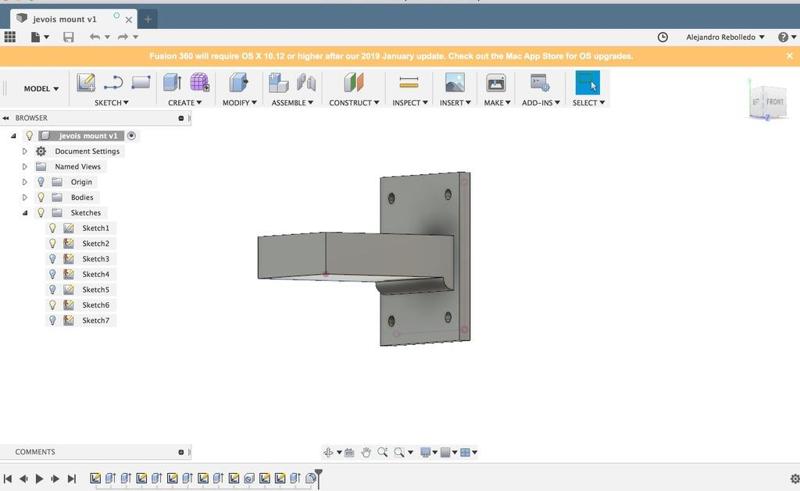The image size is (800, 491).
Task: Select the sketch Rectangle tool
Action: (140, 82)
